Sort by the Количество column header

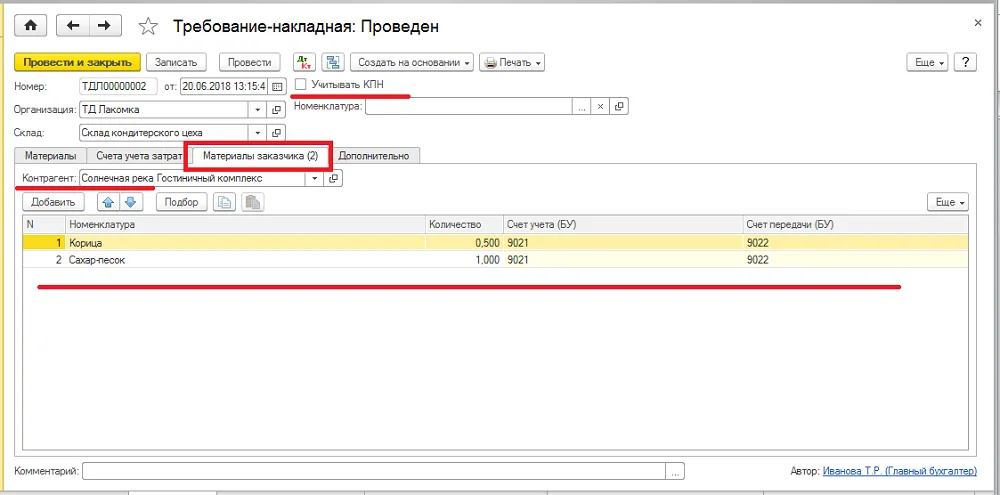coord(464,225)
